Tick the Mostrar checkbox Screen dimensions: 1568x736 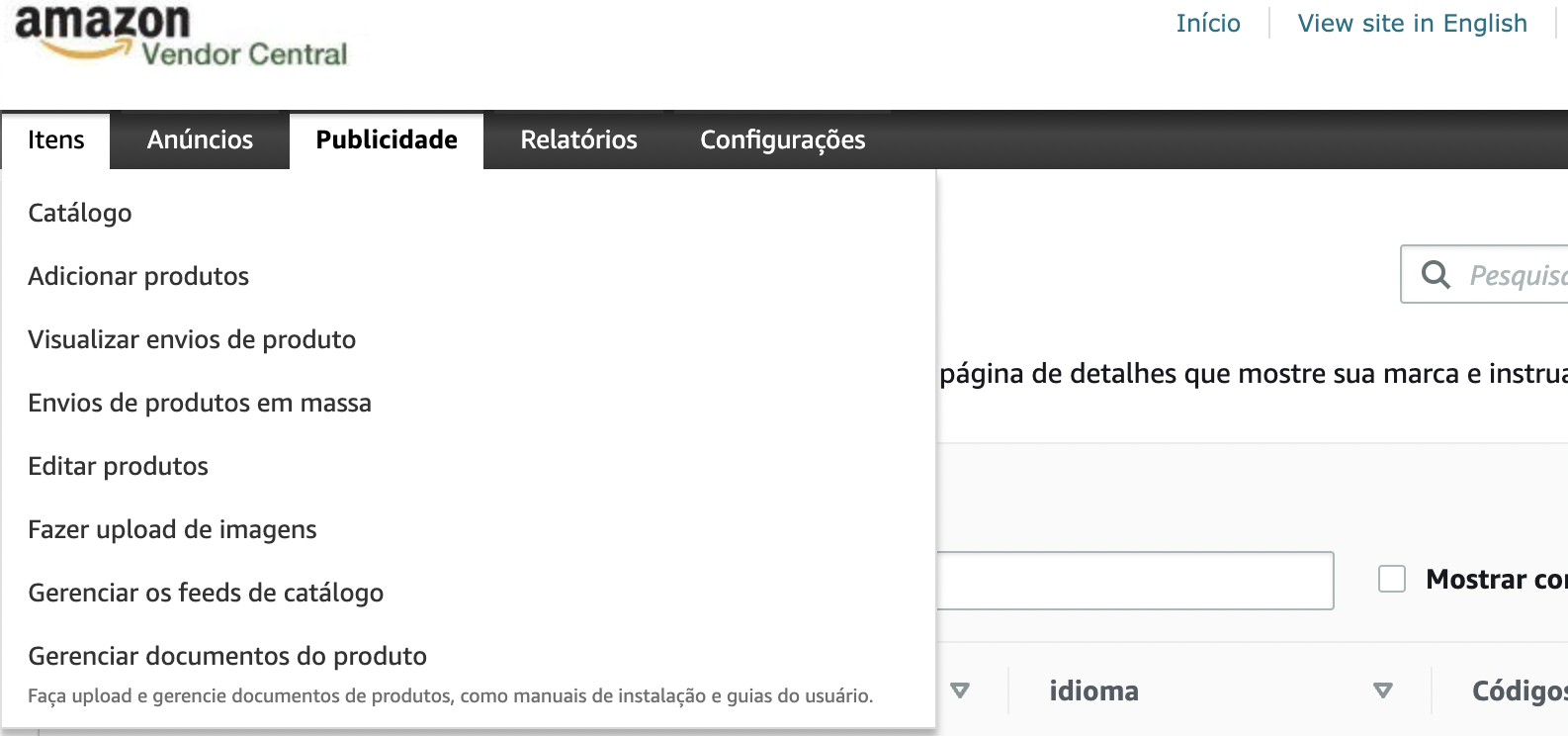pos(1392,579)
